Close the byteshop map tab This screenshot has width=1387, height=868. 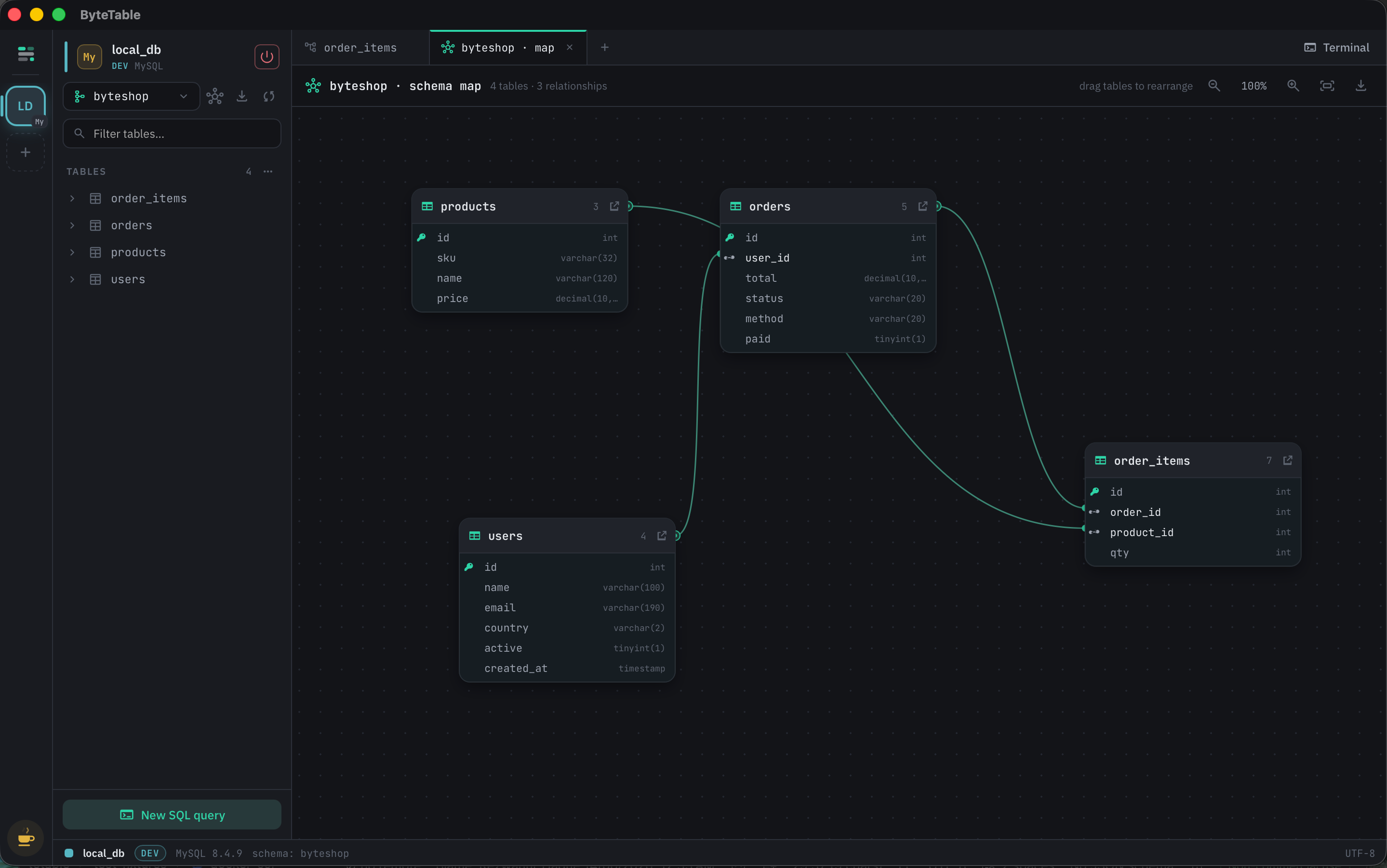click(569, 48)
